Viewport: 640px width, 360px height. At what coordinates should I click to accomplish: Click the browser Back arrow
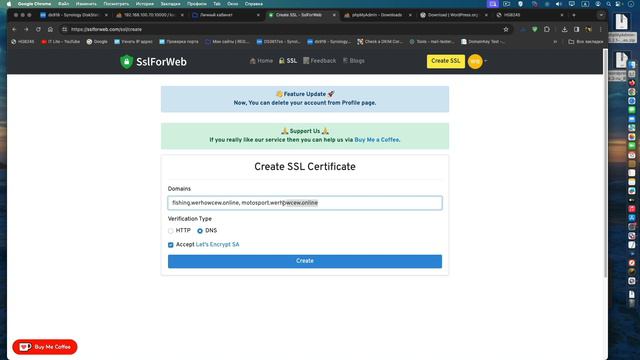pos(14,29)
